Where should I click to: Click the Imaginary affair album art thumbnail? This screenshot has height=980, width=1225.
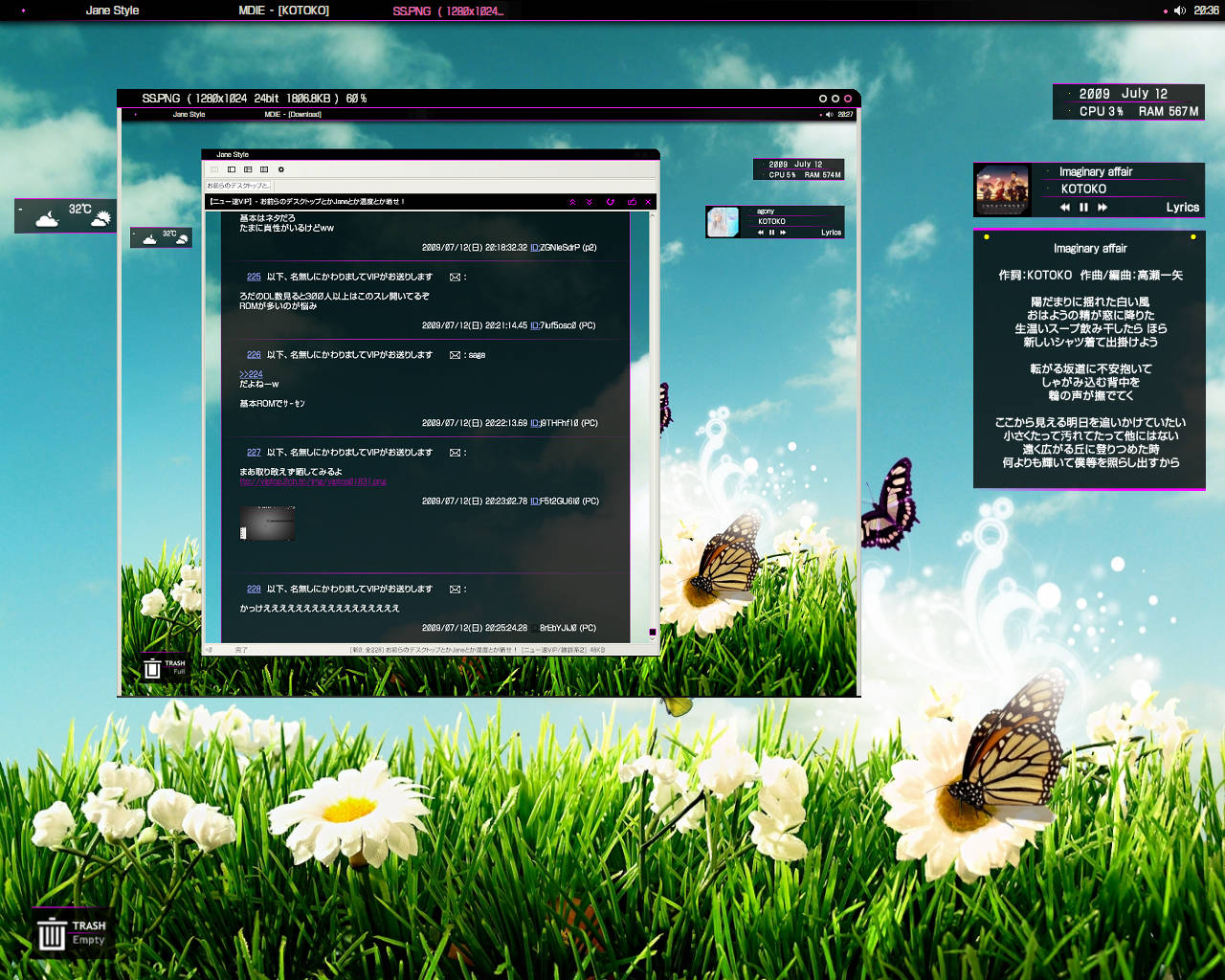tap(1002, 189)
